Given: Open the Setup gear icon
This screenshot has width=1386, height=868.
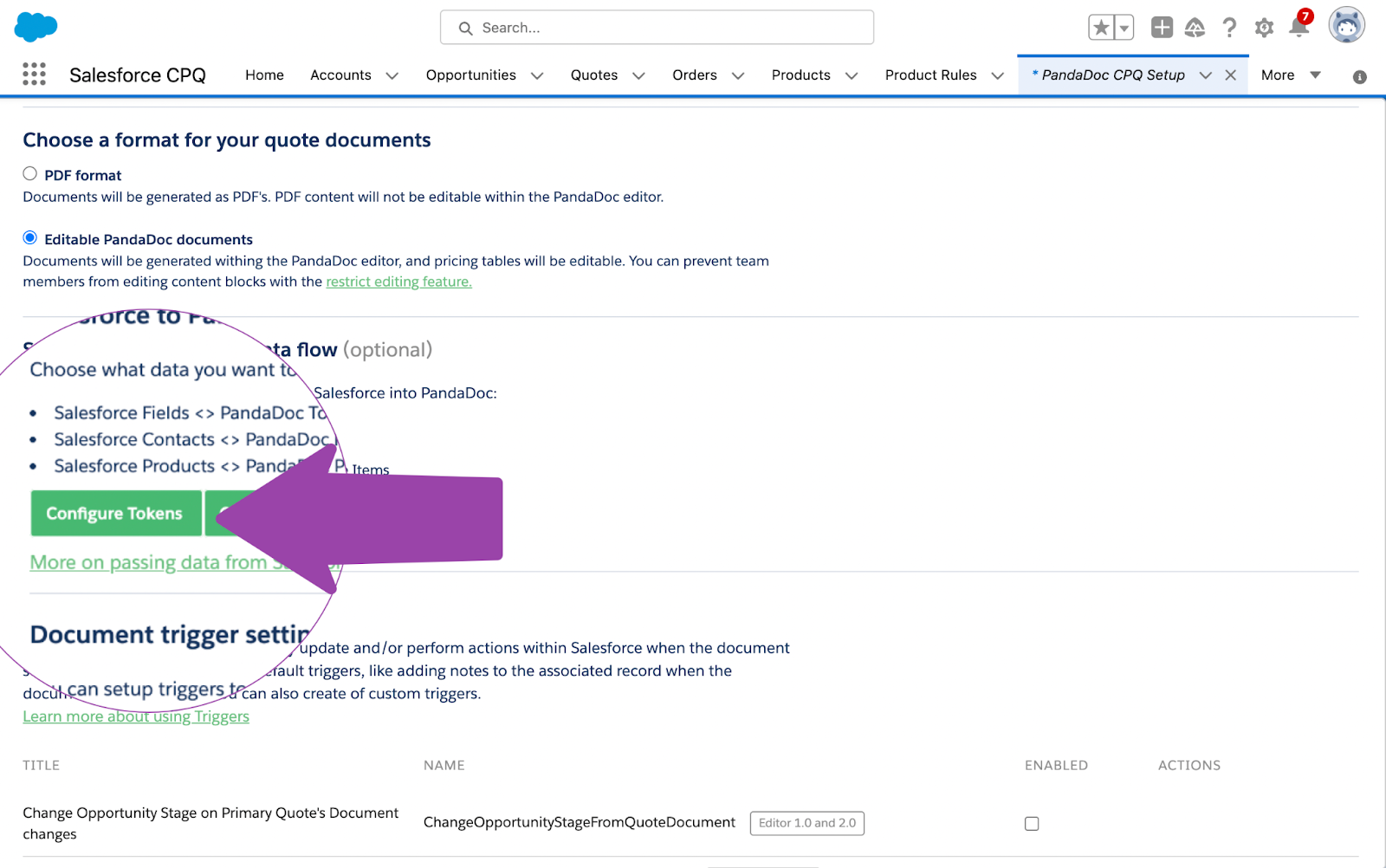Looking at the screenshot, I should pyautogui.click(x=1264, y=28).
